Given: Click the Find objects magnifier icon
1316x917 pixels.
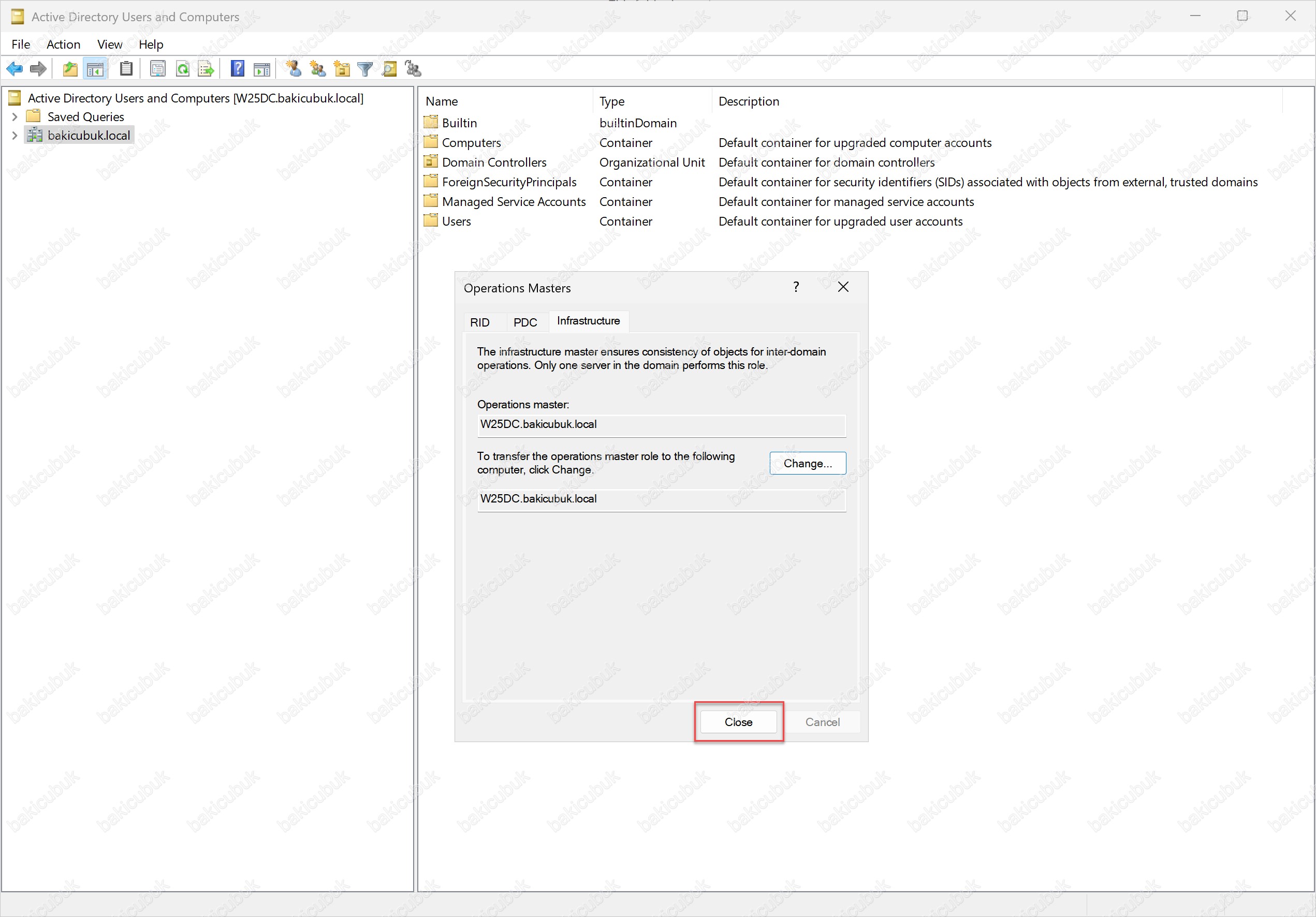Looking at the screenshot, I should pos(389,69).
